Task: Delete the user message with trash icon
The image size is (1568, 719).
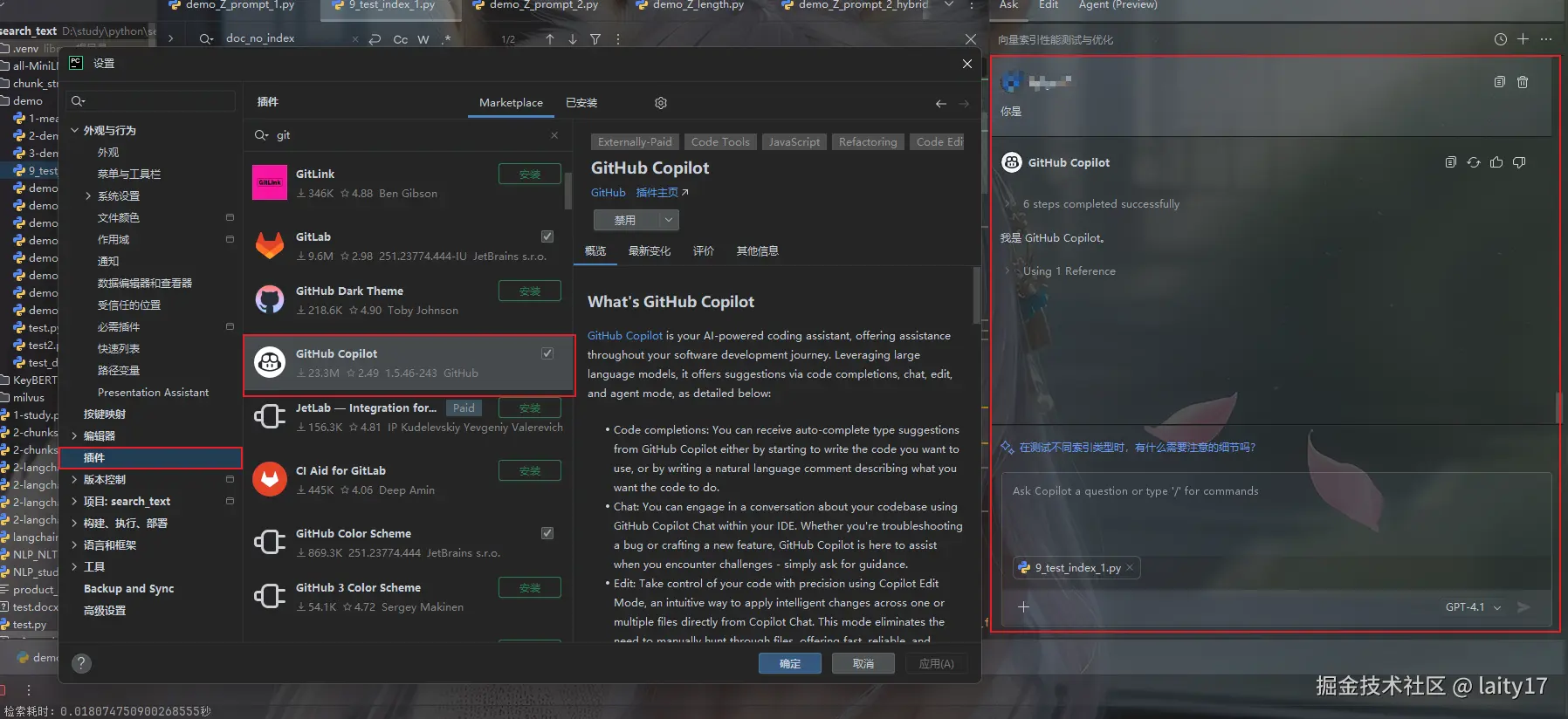Action: [x=1523, y=82]
